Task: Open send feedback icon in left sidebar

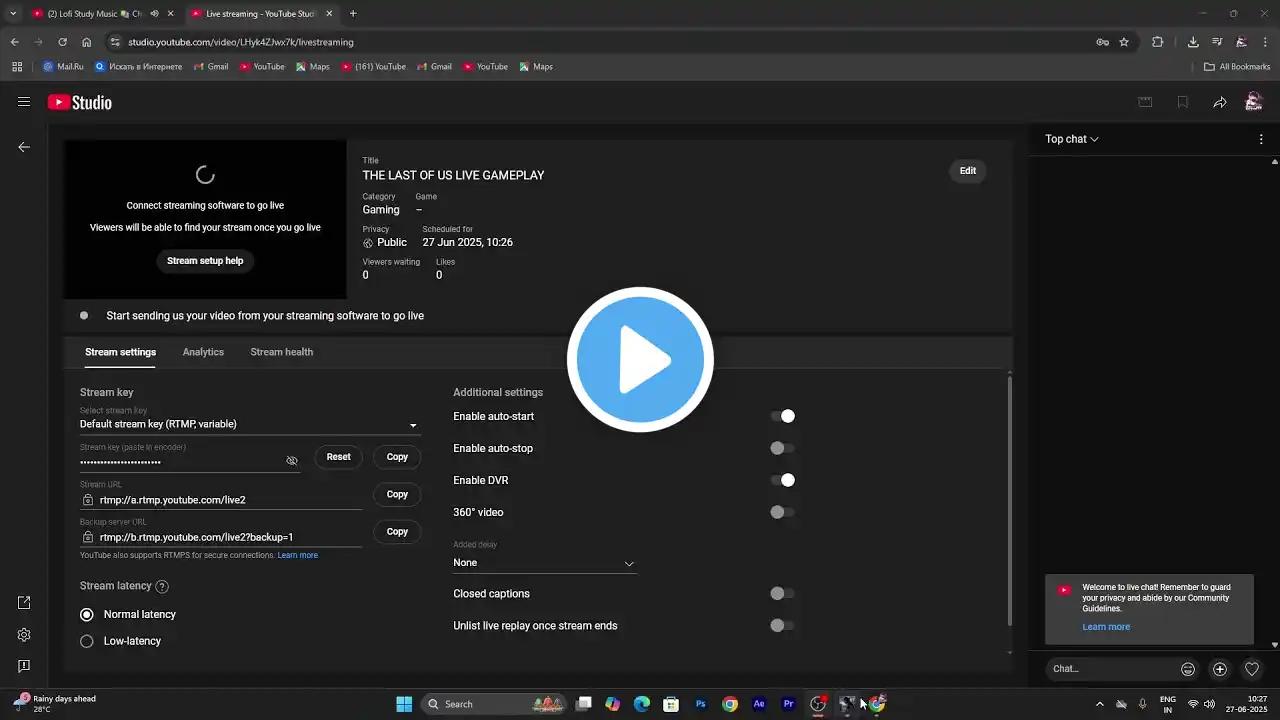Action: point(24,666)
